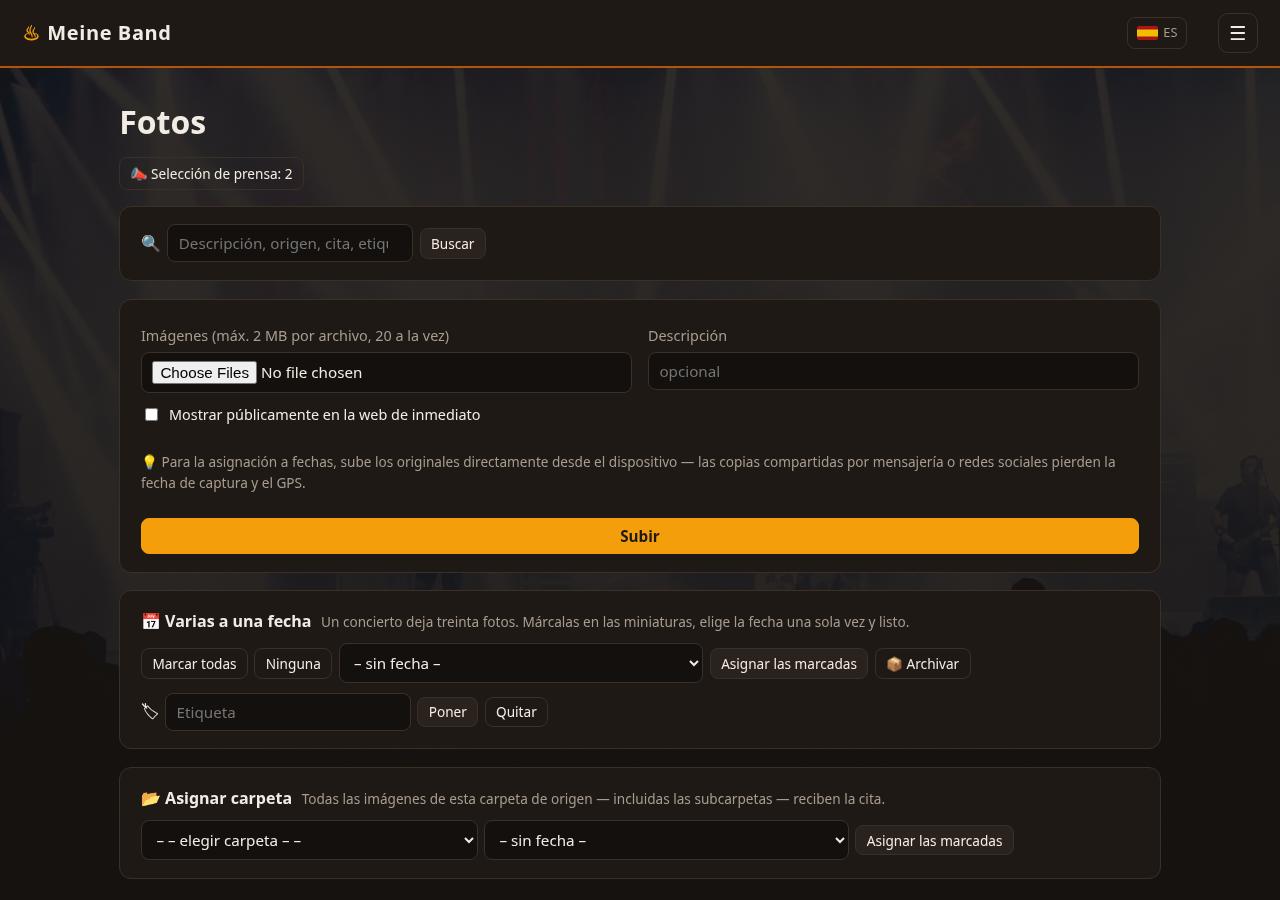
Task: Click the Spanish flag icon
Action: point(1147,33)
